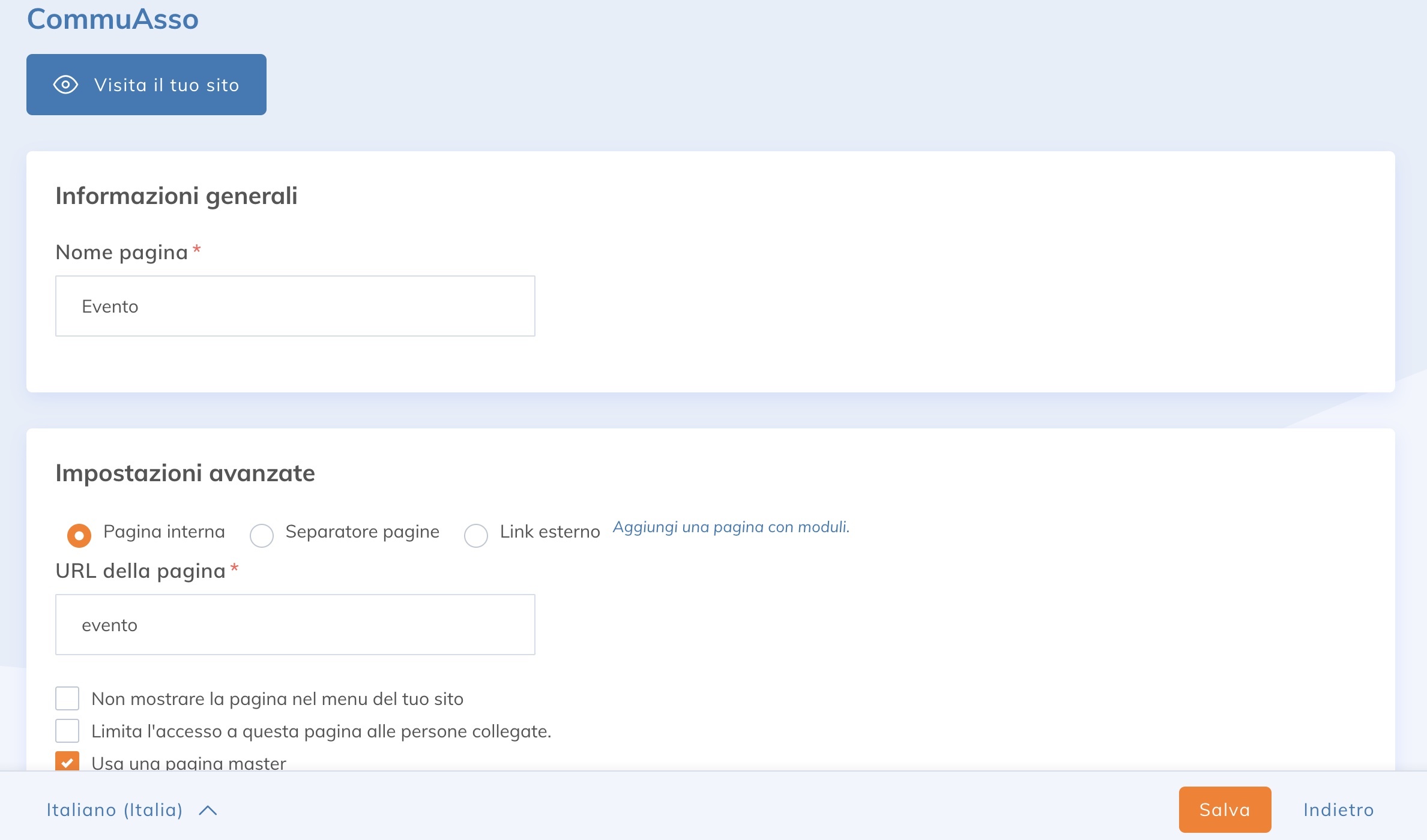Save the page with Salva button
The width and height of the screenshot is (1427, 840).
(x=1224, y=809)
